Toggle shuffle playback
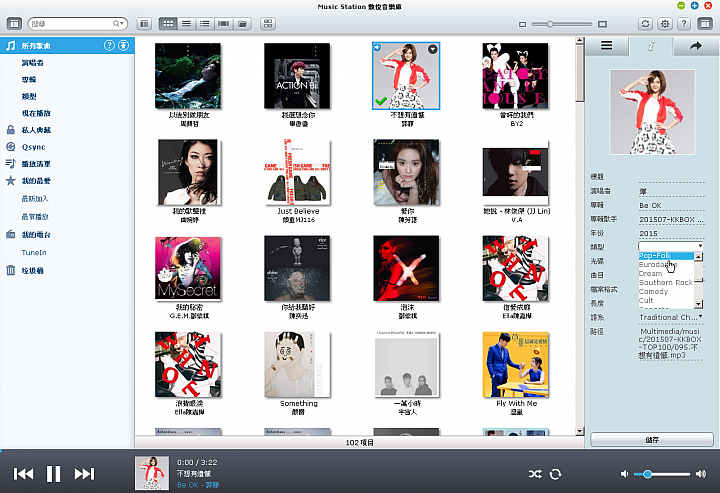This screenshot has height=493, width=720. point(535,474)
